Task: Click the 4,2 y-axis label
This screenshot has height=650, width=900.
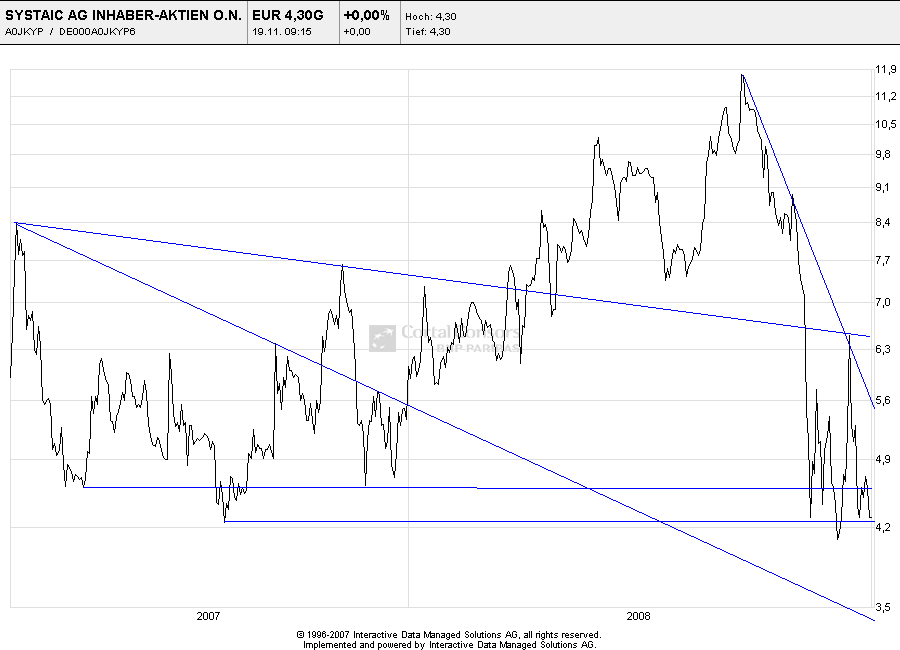Action: click(x=883, y=527)
